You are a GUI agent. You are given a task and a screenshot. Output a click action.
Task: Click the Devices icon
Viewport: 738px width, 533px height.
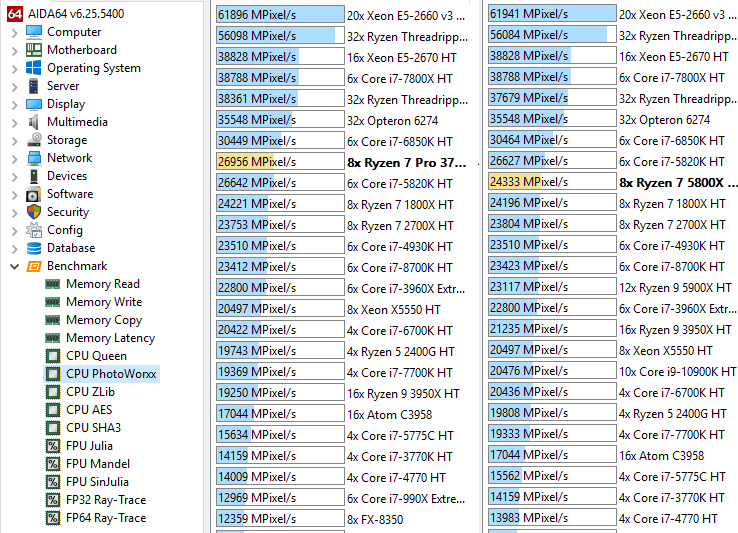[34, 176]
